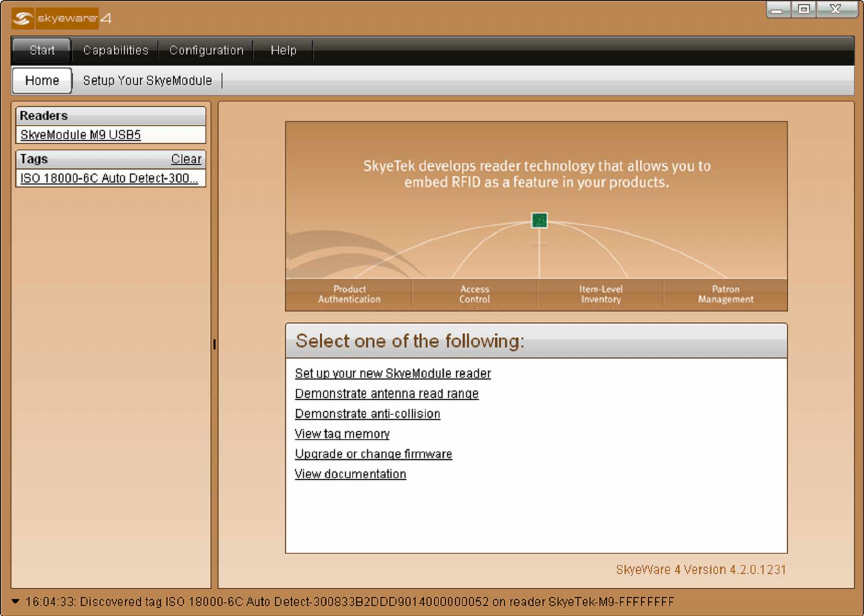This screenshot has height=616, width=864.
Task: Click Upgrade or change firmware
Action: tap(374, 454)
